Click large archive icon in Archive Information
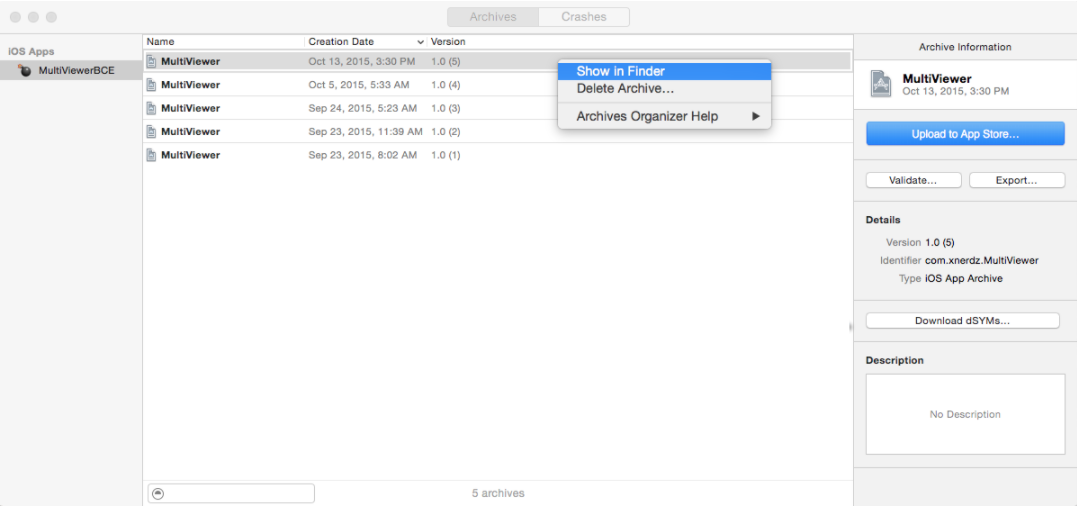The height and width of the screenshot is (506, 1078). [881, 84]
